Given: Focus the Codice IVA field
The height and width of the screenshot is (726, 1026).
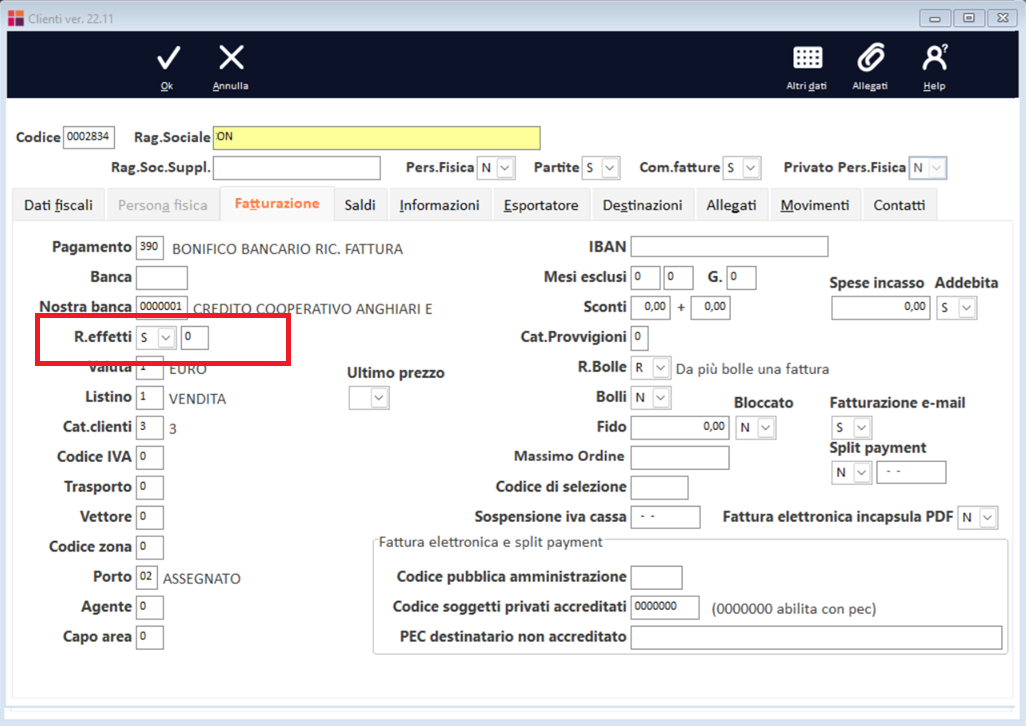Looking at the screenshot, I should tap(150, 457).
